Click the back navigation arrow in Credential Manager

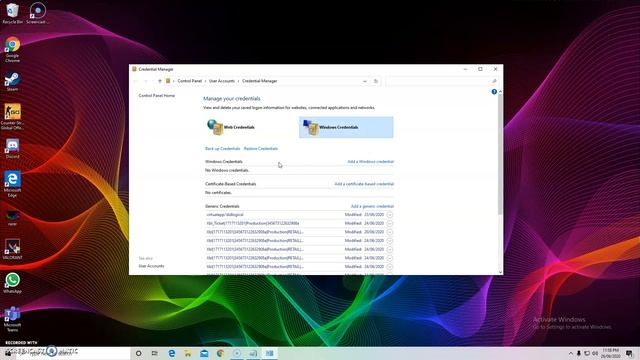click(136, 81)
